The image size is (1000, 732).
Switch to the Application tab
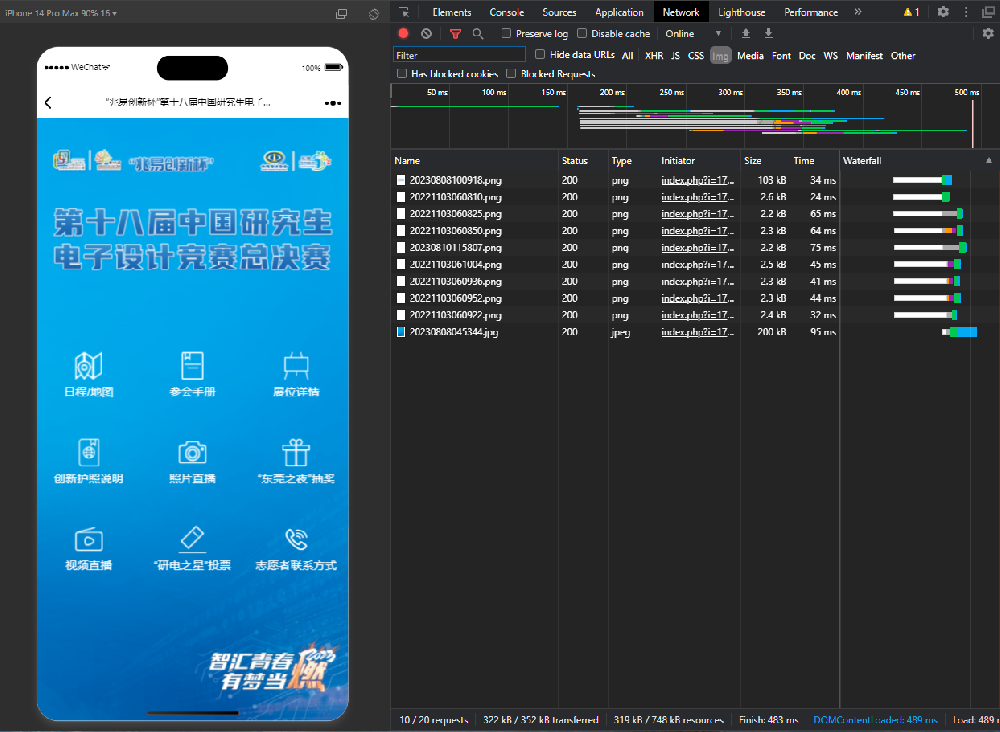619,12
